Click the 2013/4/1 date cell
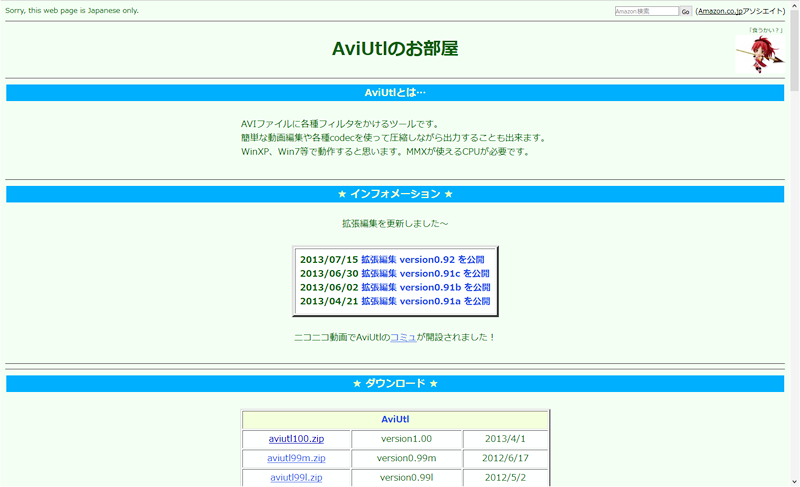Viewport: 800px width, 487px height. point(505,439)
